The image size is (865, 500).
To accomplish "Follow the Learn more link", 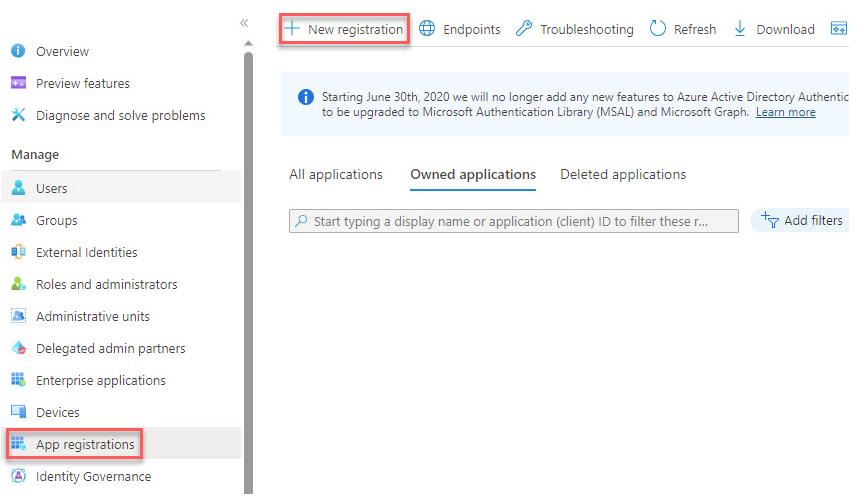I will [x=786, y=112].
